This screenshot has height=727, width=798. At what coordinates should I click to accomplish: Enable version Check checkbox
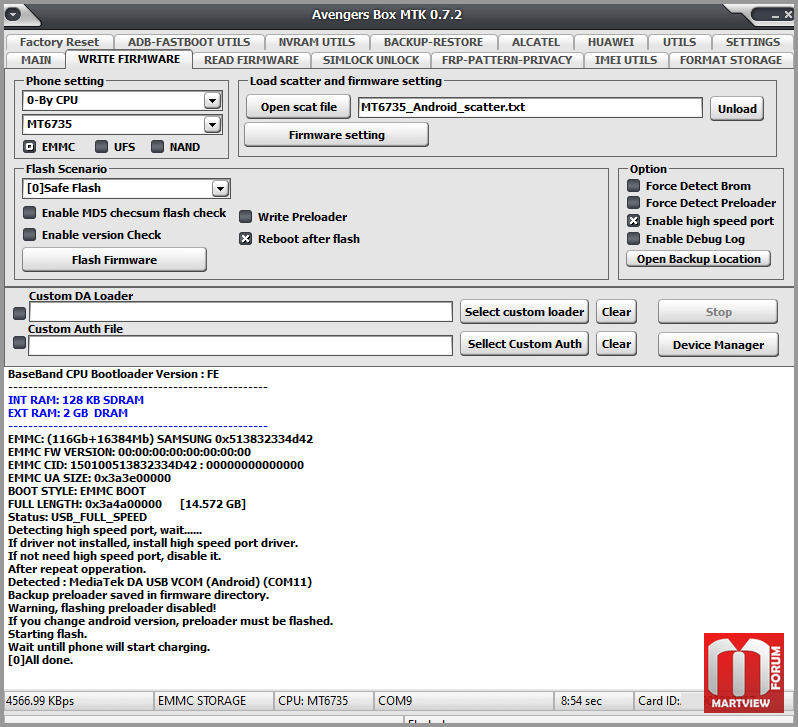(x=30, y=235)
